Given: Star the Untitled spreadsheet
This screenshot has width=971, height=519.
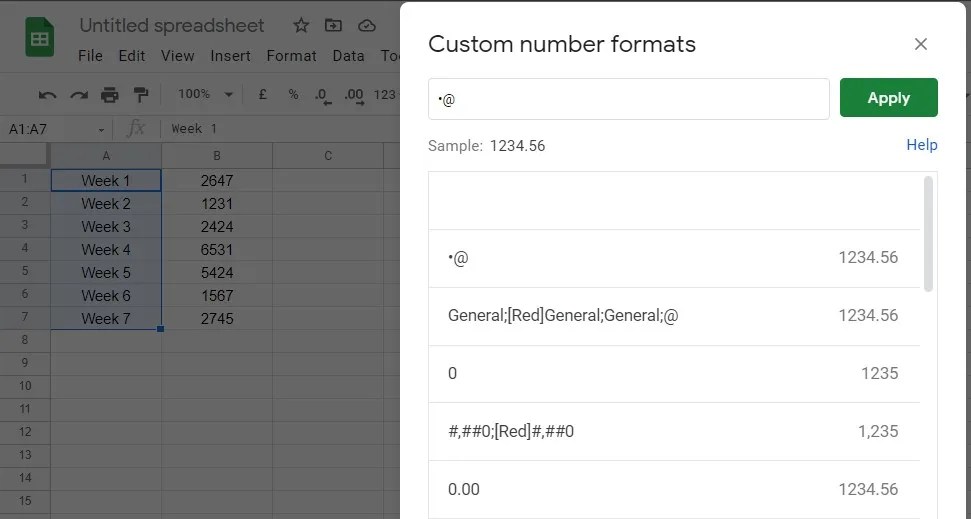Looking at the screenshot, I should (301, 25).
